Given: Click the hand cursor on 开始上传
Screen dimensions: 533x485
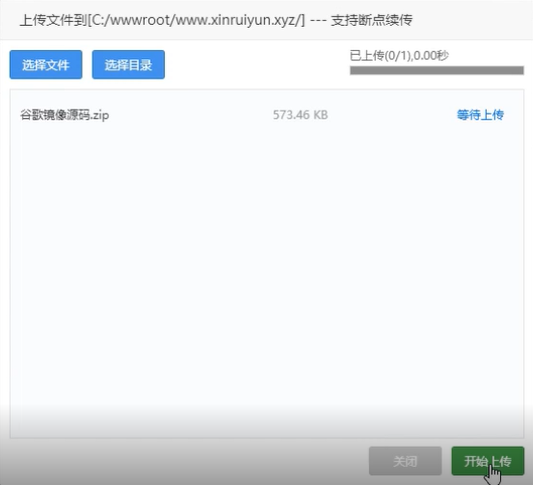Looking at the screenshot, I should (x=493, y=473).
